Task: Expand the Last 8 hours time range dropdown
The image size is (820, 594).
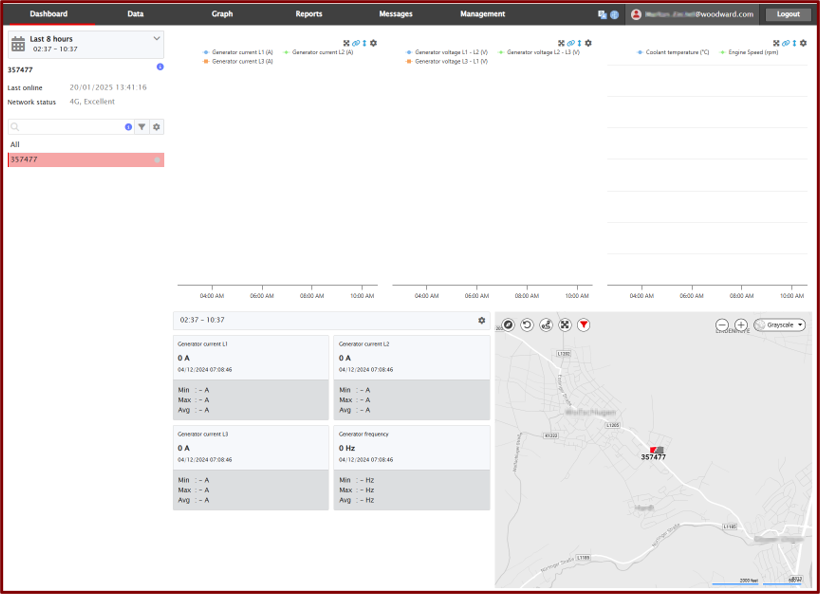Action: coord(156,39)
